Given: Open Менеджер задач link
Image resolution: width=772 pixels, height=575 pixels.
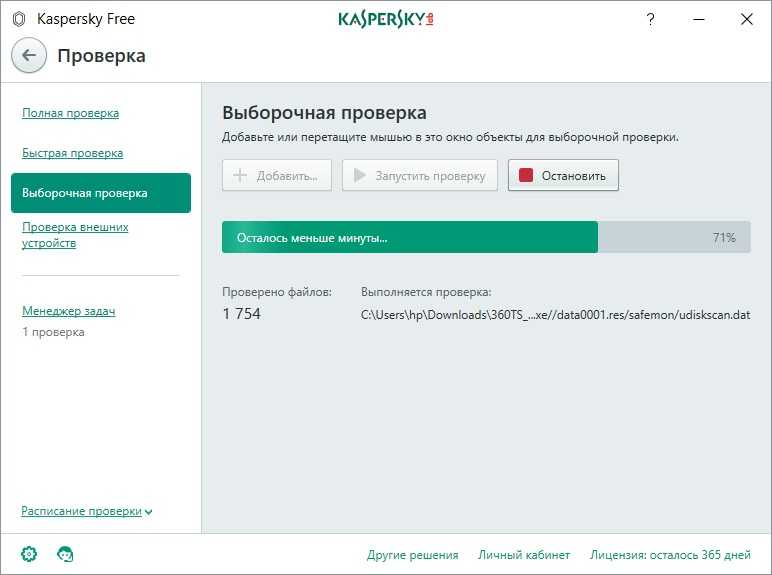Looking at the screenshot, I should tap(68, 311).
